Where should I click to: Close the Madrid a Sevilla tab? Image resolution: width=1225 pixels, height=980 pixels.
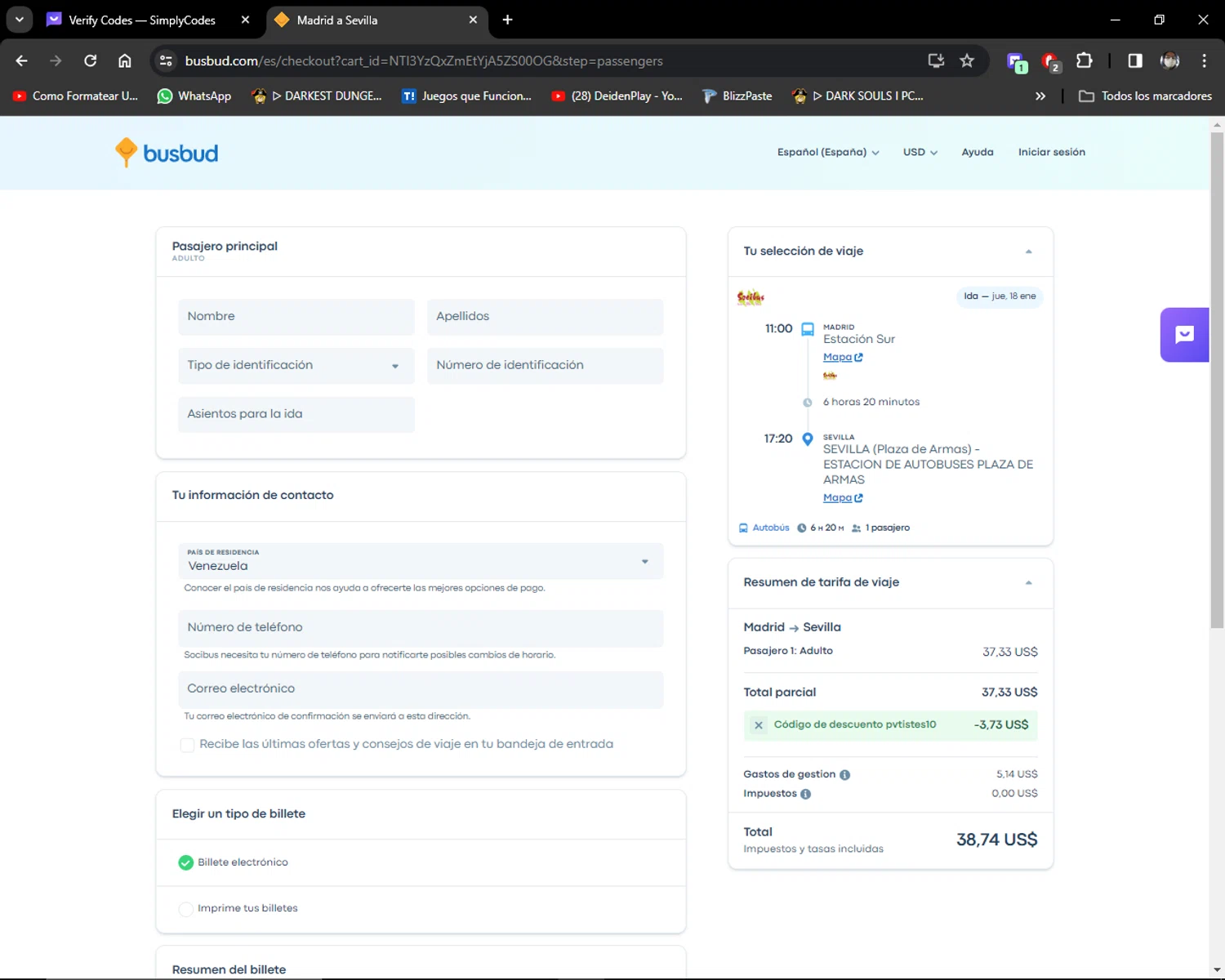coord(473,20)
